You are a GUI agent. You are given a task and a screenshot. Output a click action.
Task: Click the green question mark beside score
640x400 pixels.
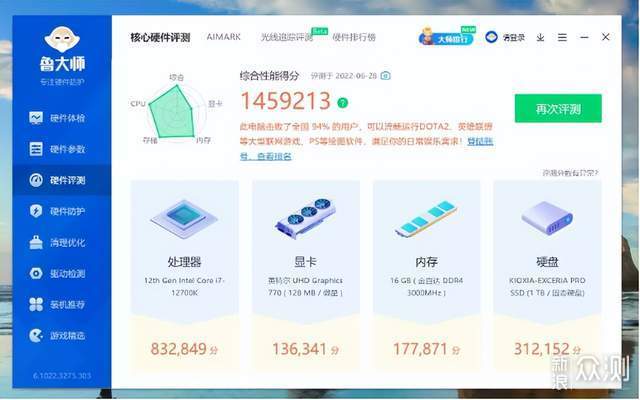pyautogui.click(x=342, y=102)
